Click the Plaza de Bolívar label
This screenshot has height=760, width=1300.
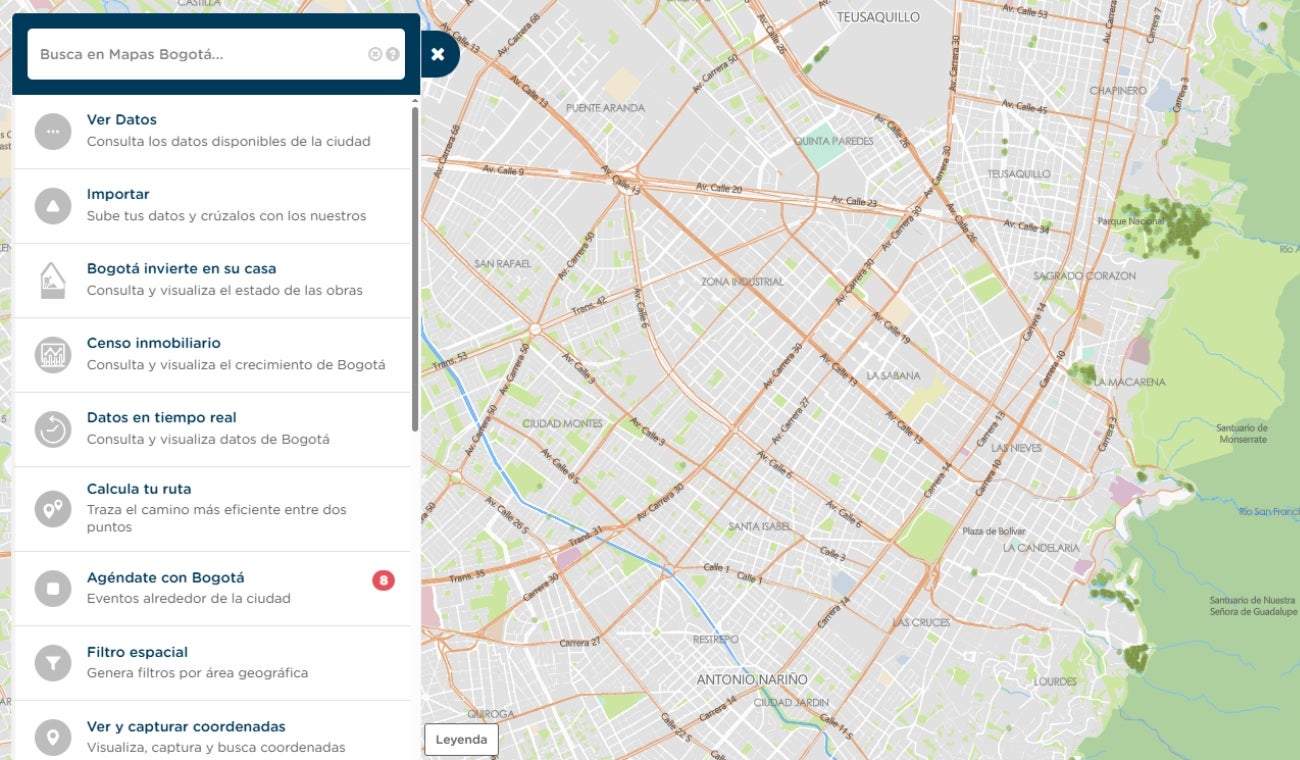(996, 531)
